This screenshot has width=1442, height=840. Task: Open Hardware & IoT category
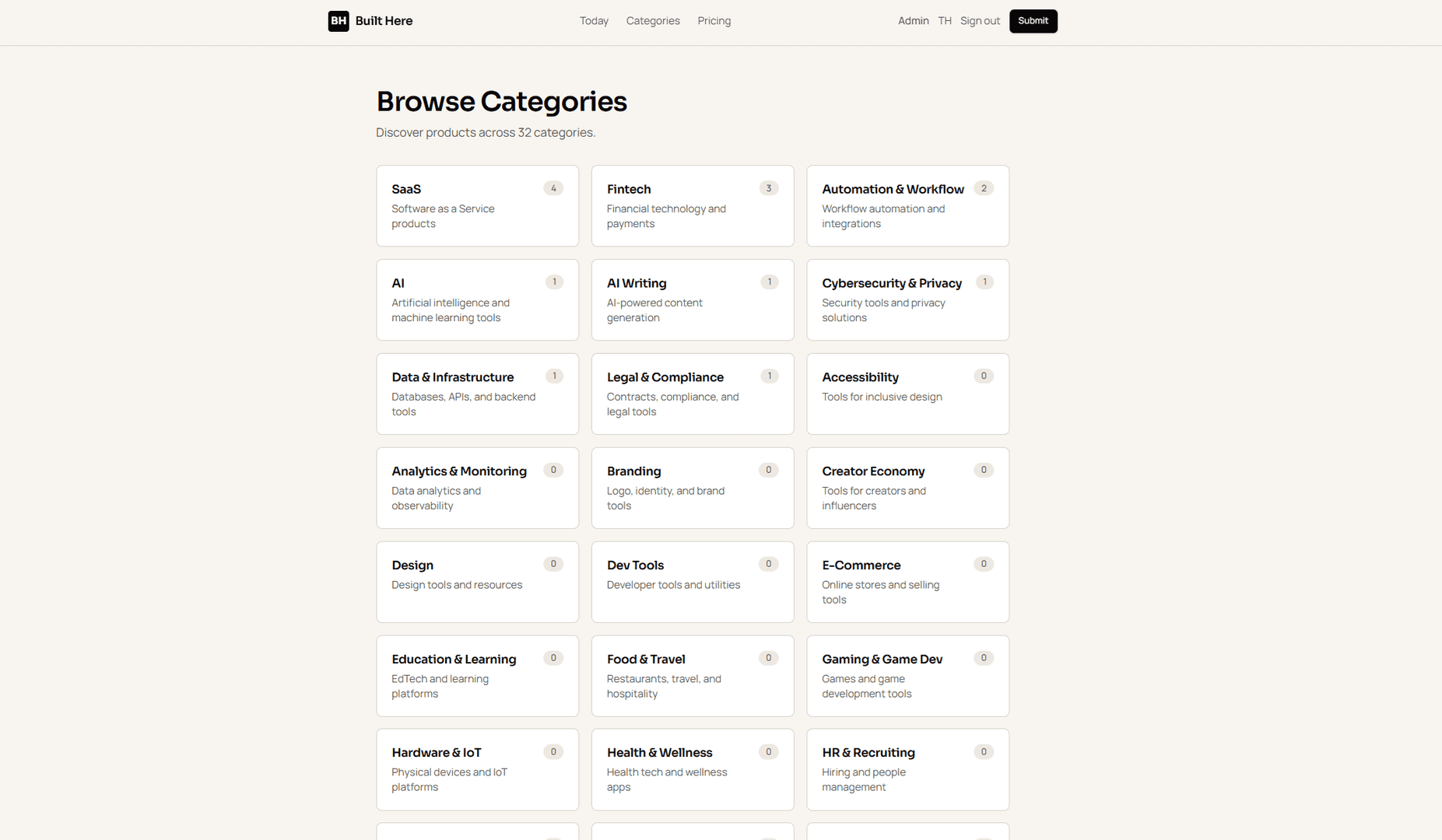point(478,770)
